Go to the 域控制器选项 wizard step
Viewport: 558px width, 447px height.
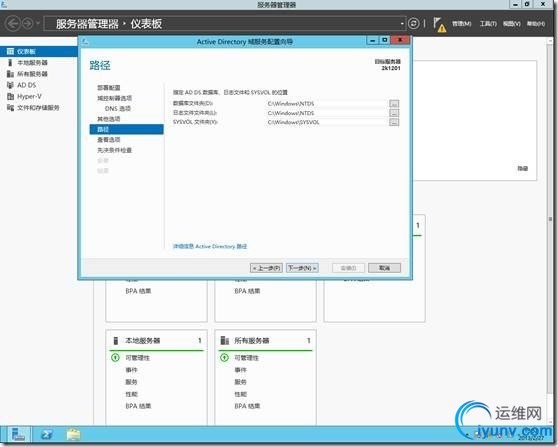click(x=115, y=98)
